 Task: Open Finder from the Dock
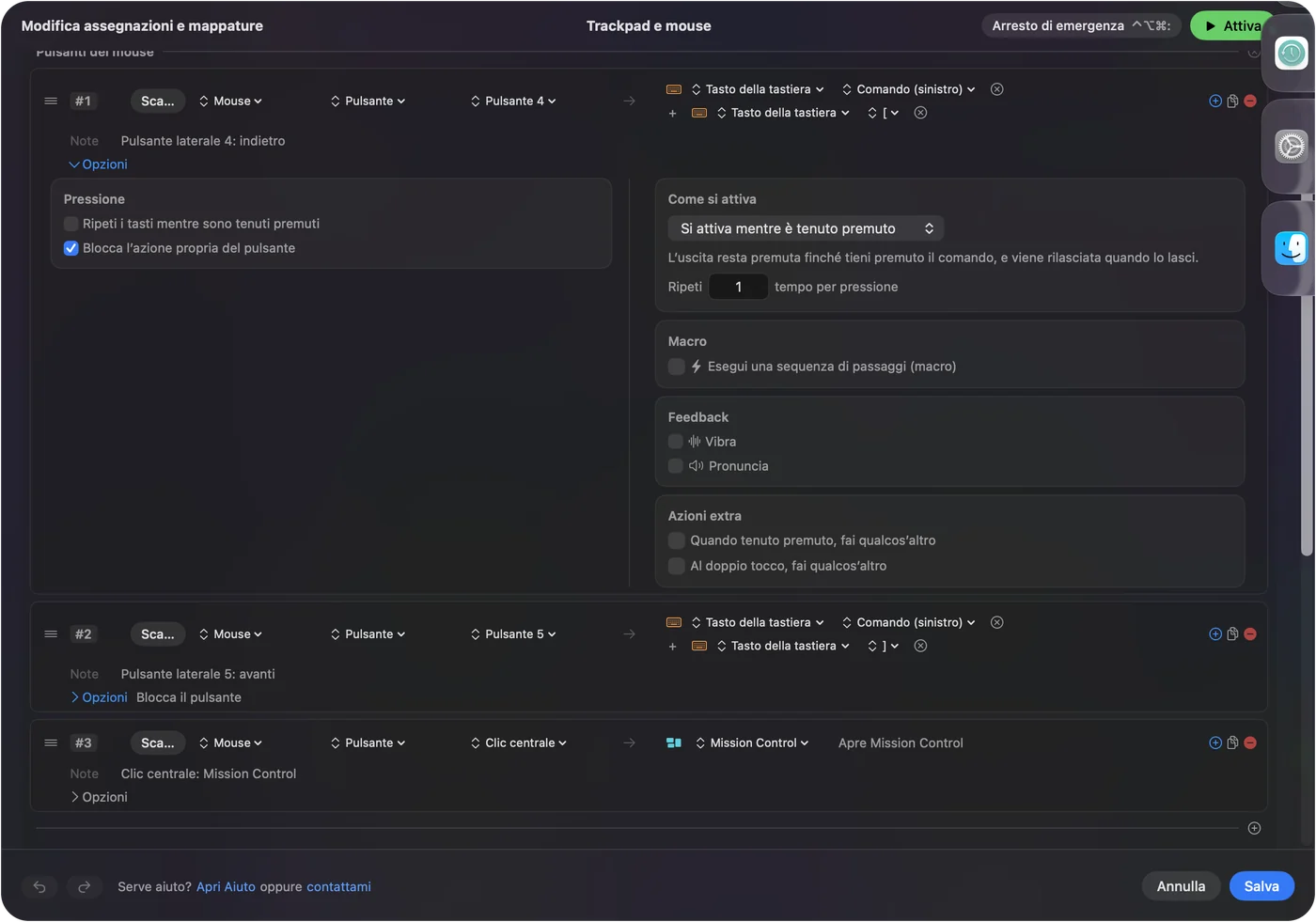1292,248
